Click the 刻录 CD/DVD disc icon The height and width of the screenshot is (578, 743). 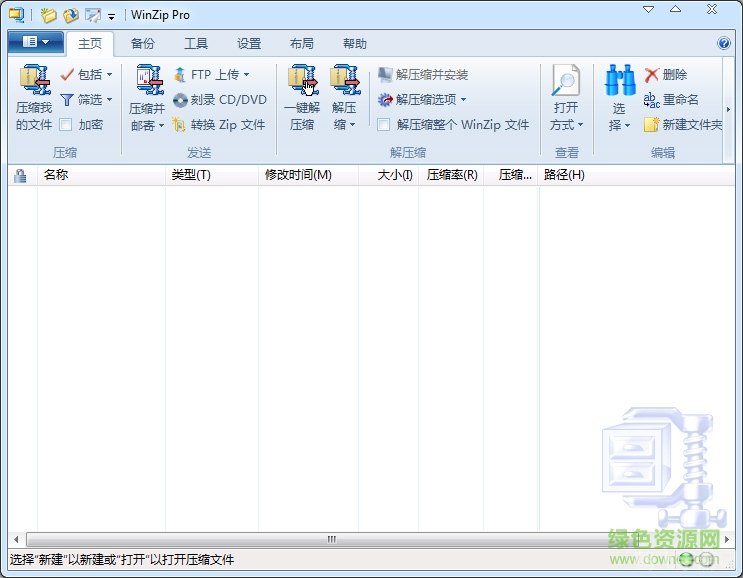tap(180, 100)
